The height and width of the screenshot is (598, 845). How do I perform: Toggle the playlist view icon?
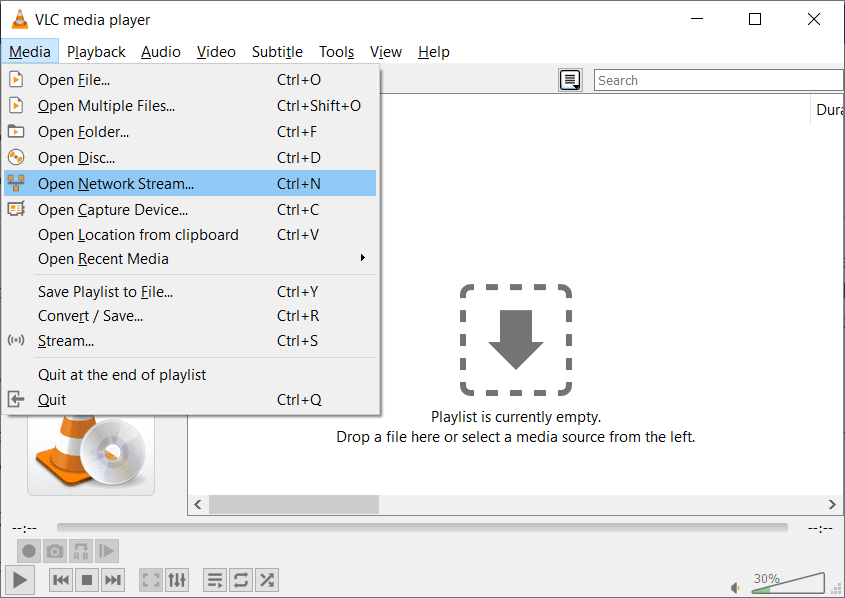coord(215,580)
